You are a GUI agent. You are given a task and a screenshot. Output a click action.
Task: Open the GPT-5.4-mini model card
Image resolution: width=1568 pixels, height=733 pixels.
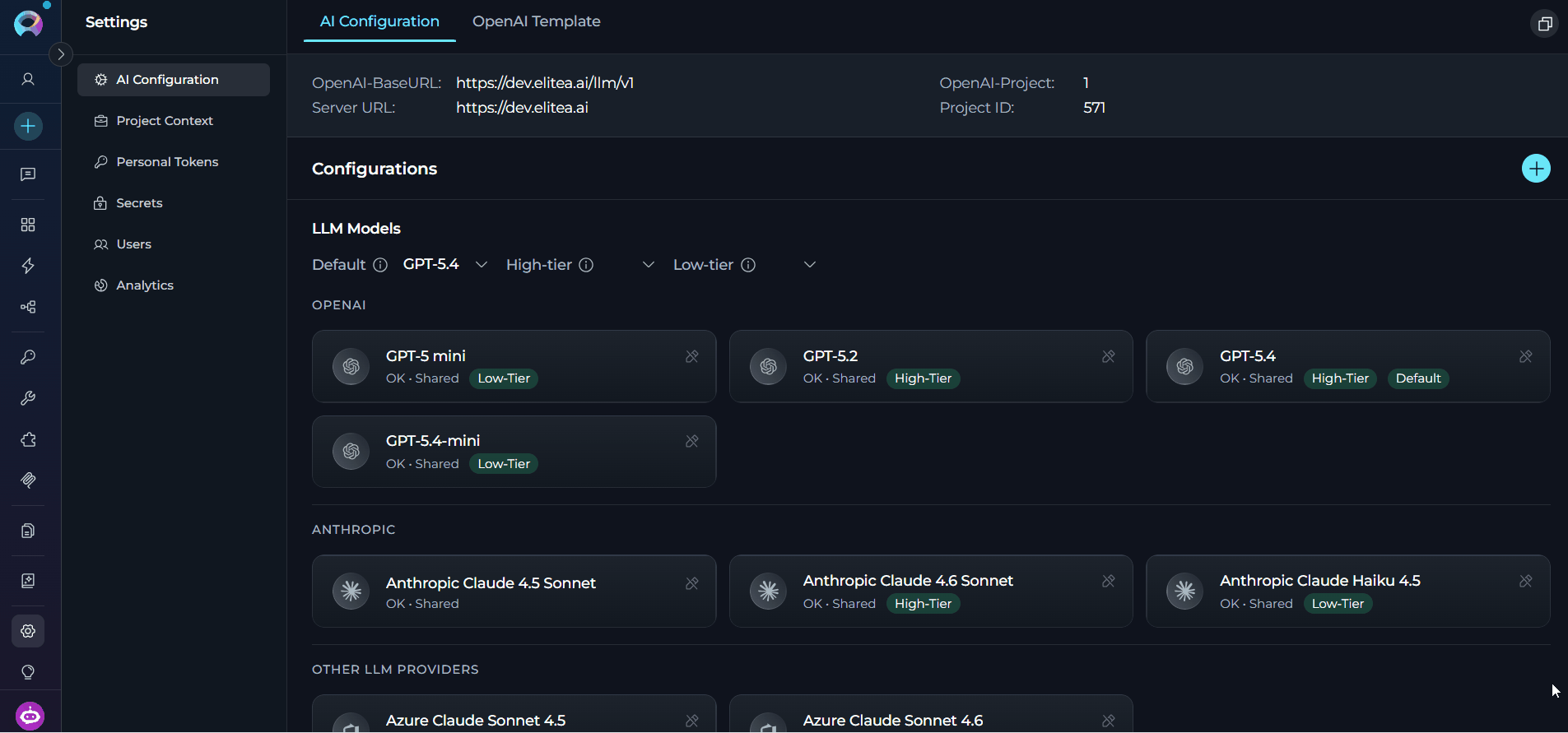[x=514, y=452]
